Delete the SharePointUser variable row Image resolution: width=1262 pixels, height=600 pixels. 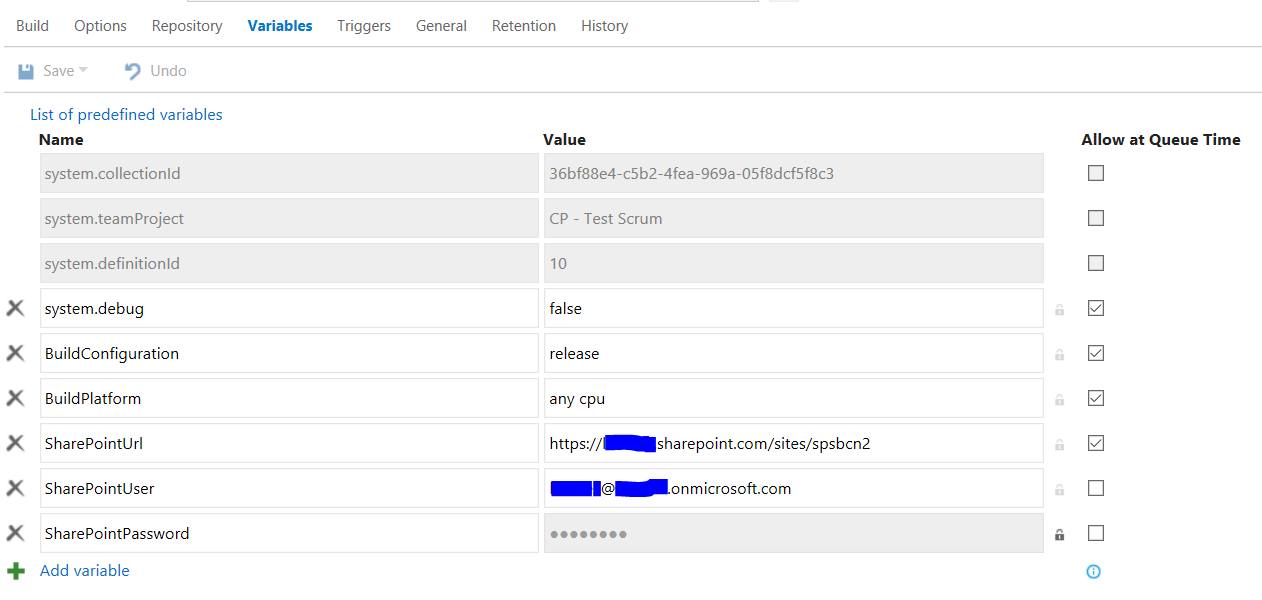(15, 488)
